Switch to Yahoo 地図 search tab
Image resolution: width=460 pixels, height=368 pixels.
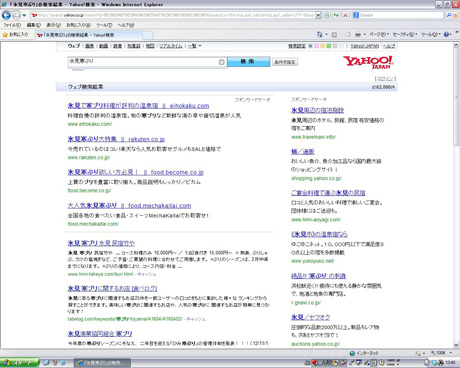click(x=150, y=46)
